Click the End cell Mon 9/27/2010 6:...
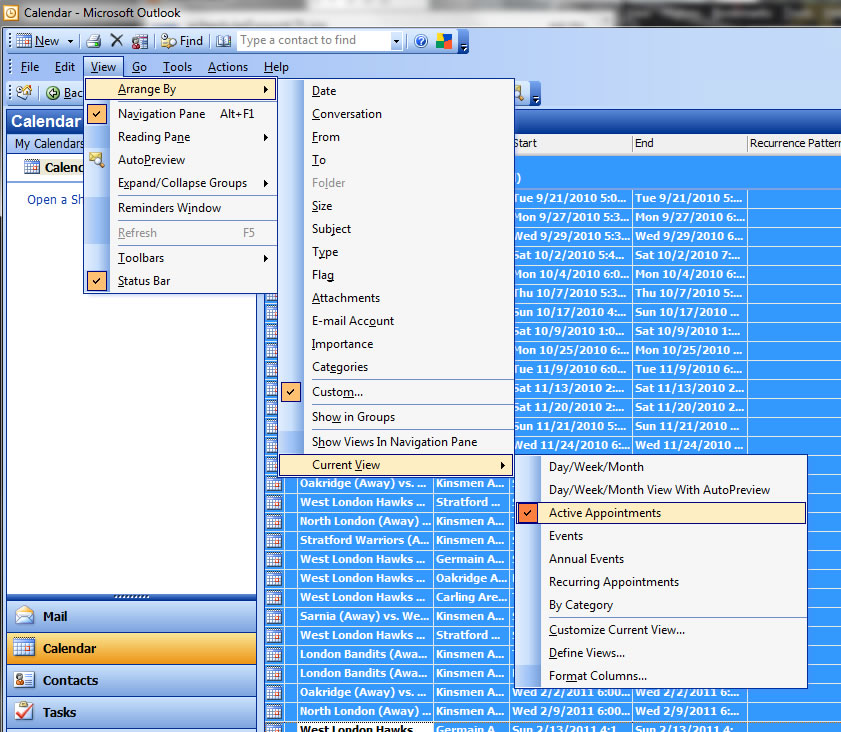 click(x=690, y=217)
